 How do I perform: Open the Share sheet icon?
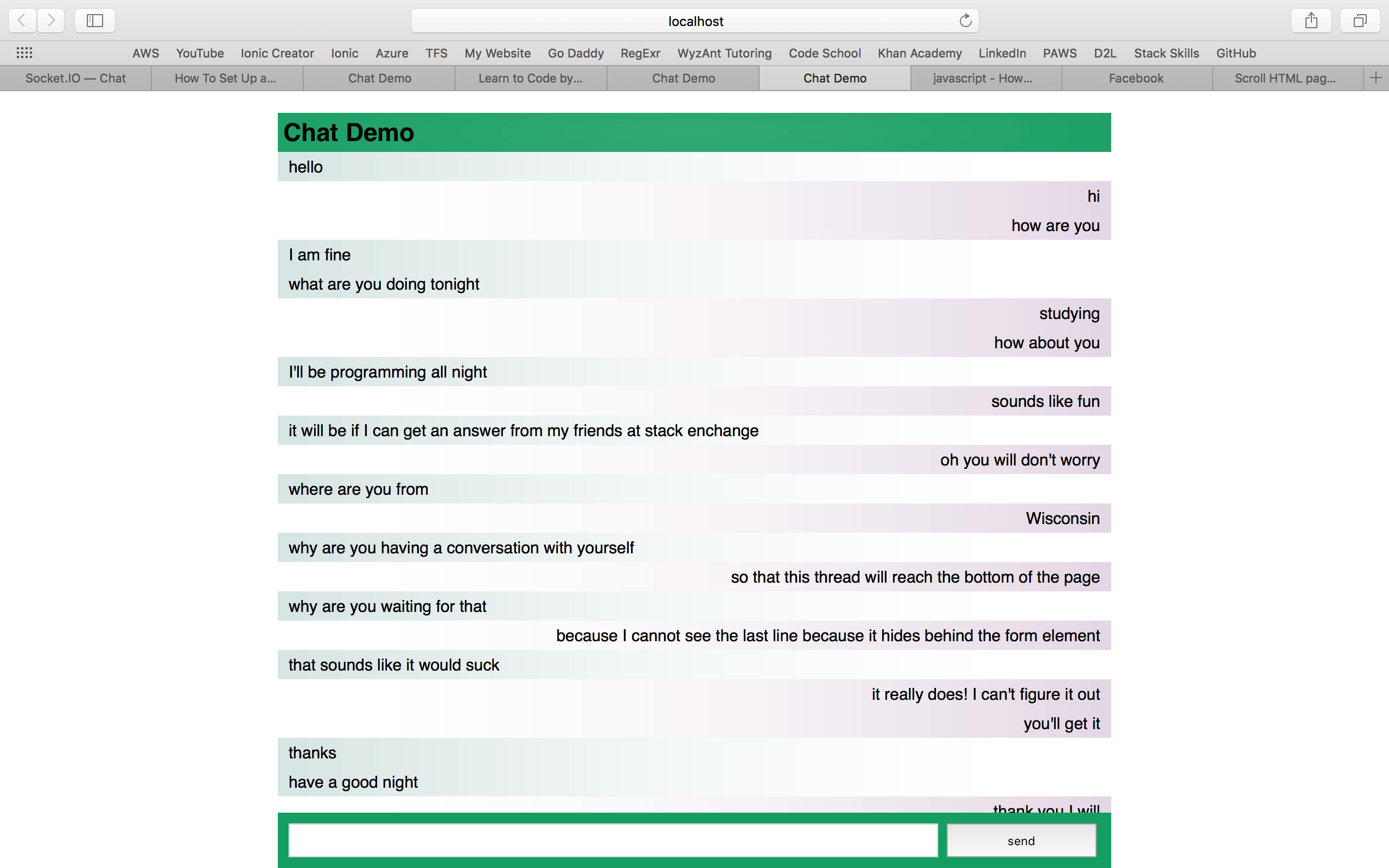coord(1311,21)
